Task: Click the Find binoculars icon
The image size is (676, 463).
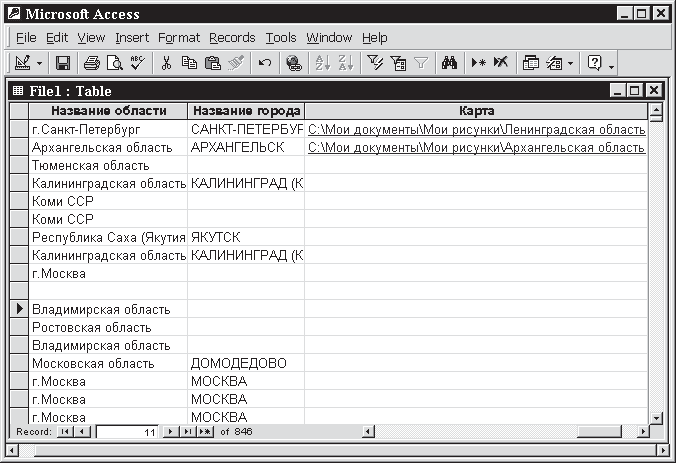Action: point(449,63)
